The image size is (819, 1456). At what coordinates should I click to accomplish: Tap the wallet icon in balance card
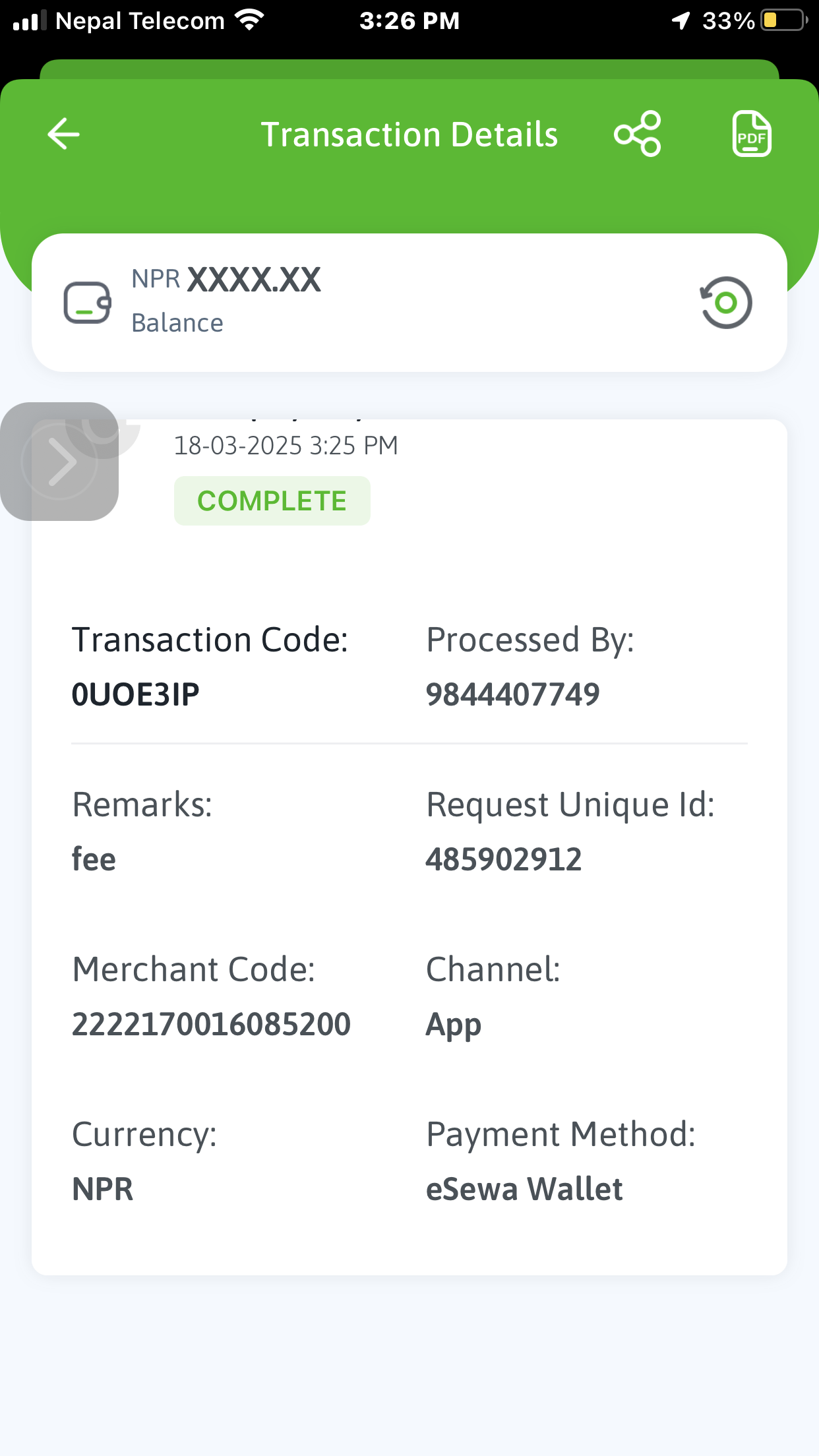[87, 303]
